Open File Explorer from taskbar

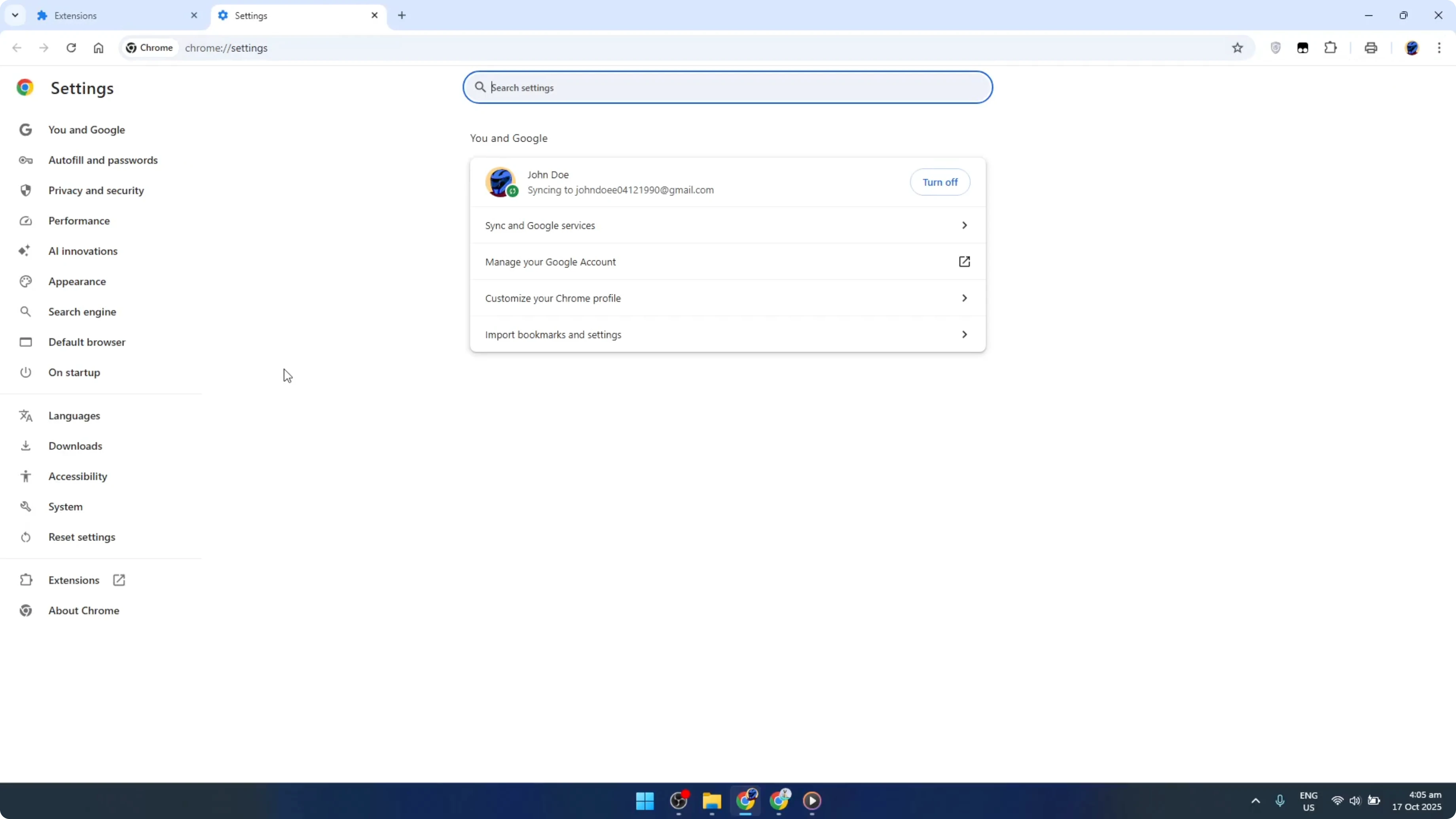[712, 800]
